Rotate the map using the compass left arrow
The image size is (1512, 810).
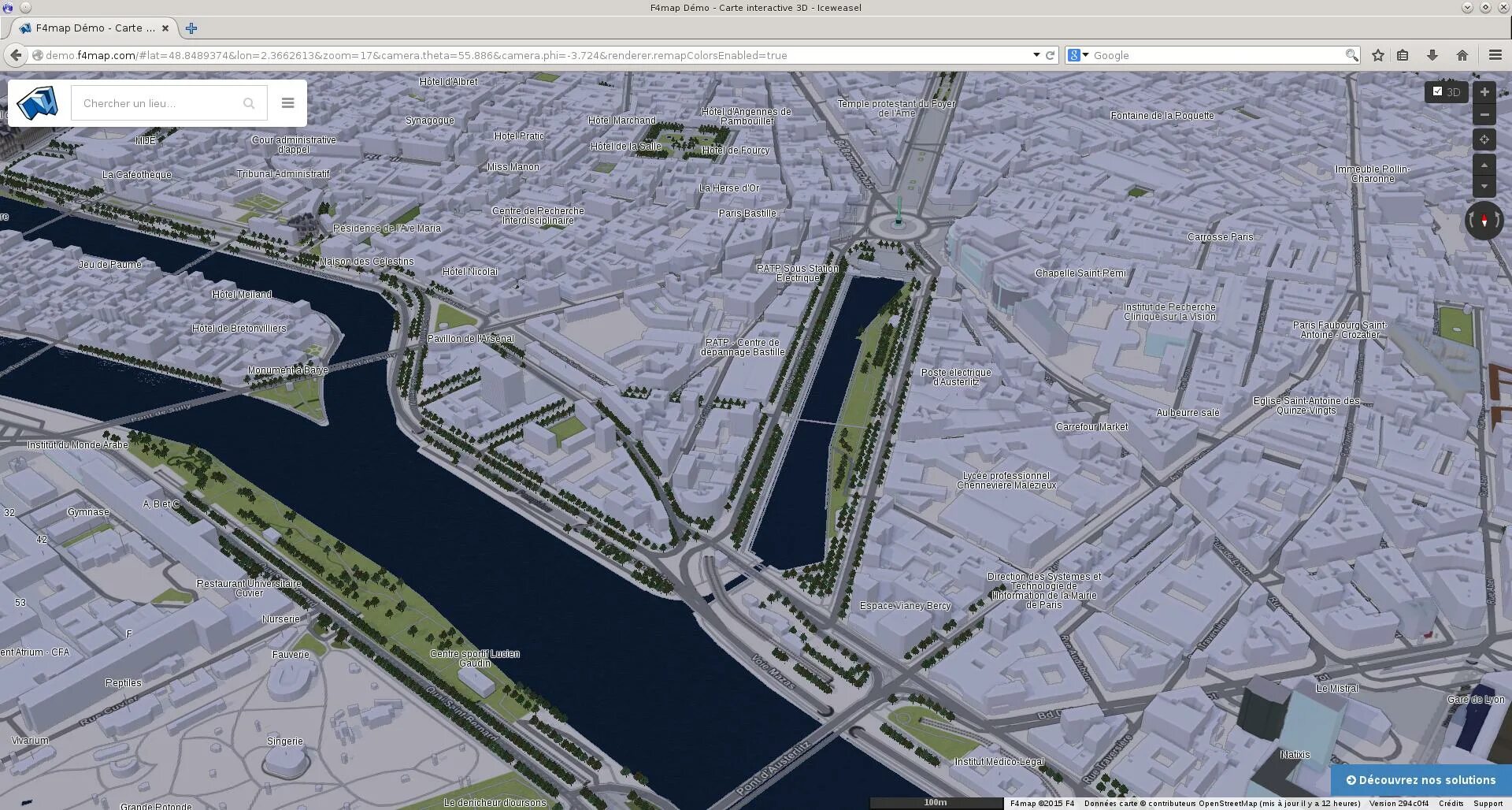click(x=1470, y=221)
